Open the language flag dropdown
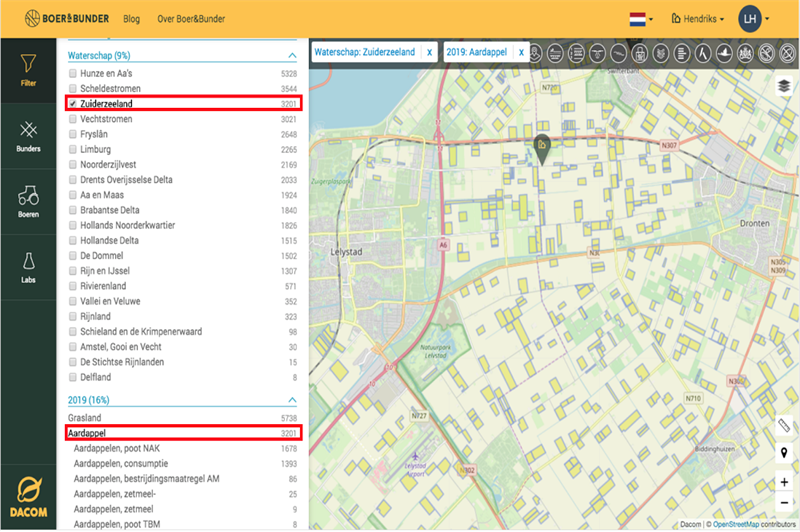This screenshot has width=800, height=532. 641,19
